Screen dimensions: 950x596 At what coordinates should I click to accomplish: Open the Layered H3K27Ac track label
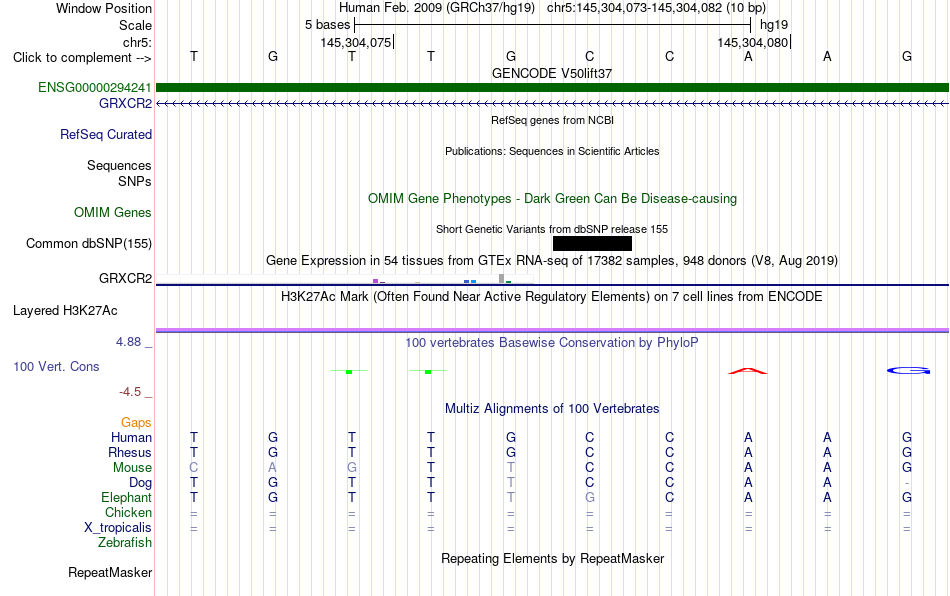point(65,311)
